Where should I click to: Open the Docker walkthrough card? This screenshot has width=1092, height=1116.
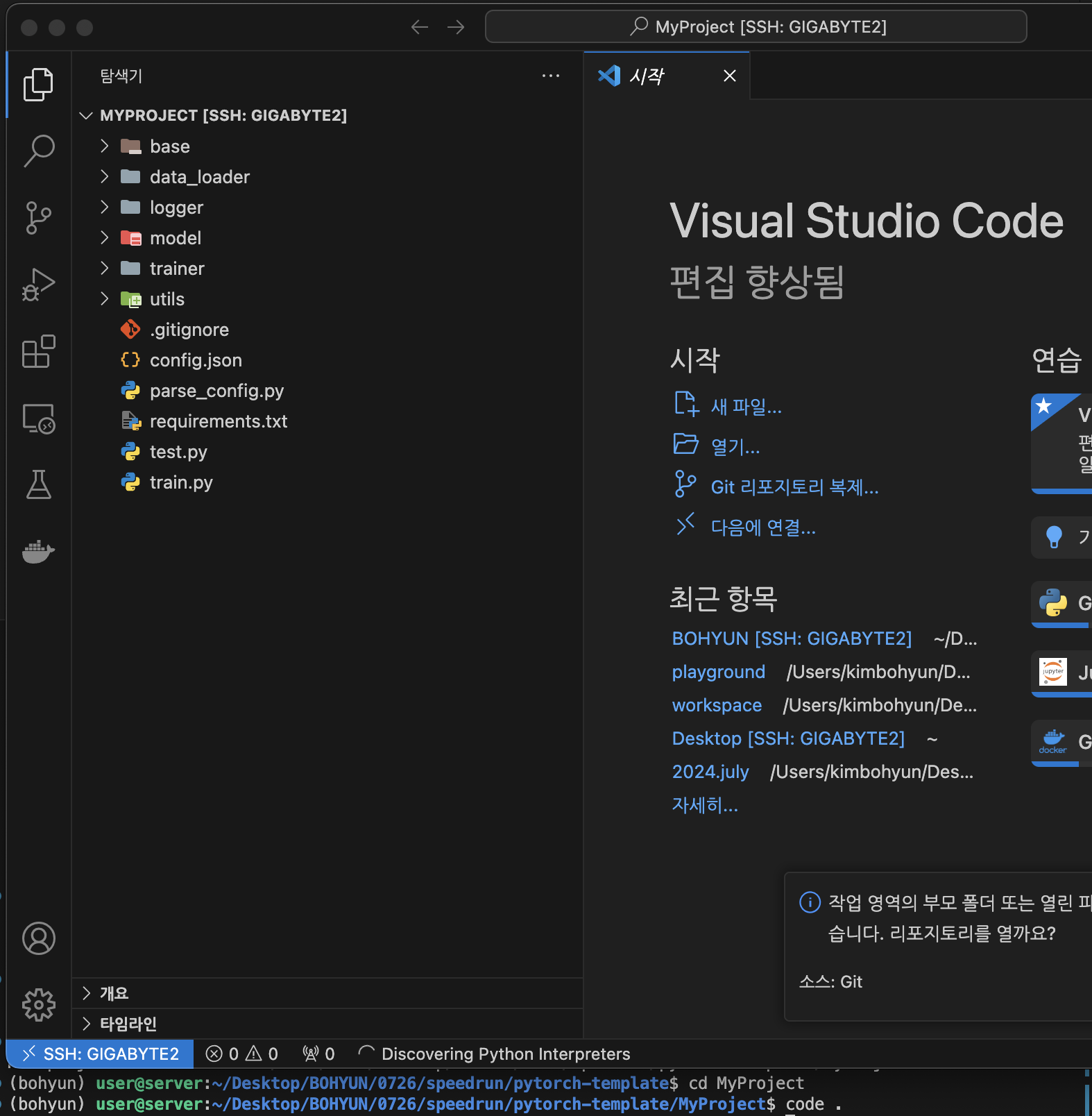tap(1061, 743)
